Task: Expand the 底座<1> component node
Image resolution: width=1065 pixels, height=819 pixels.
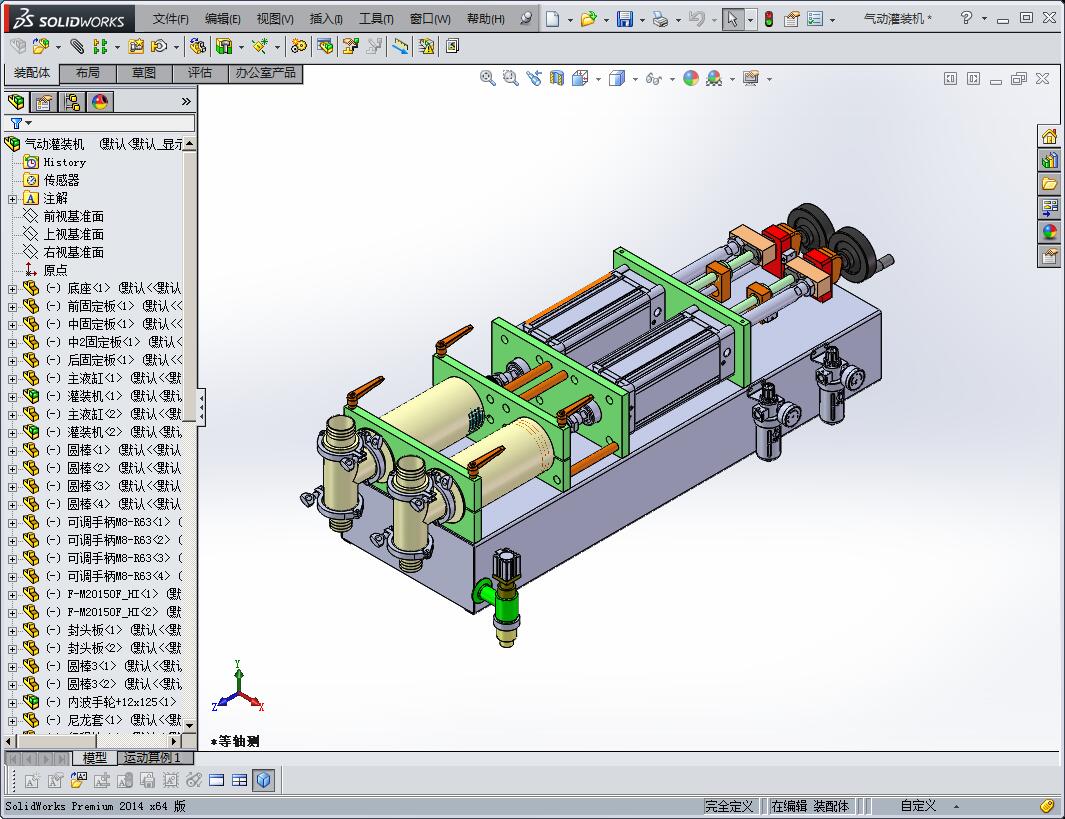Action: click(x=12, y=288)
